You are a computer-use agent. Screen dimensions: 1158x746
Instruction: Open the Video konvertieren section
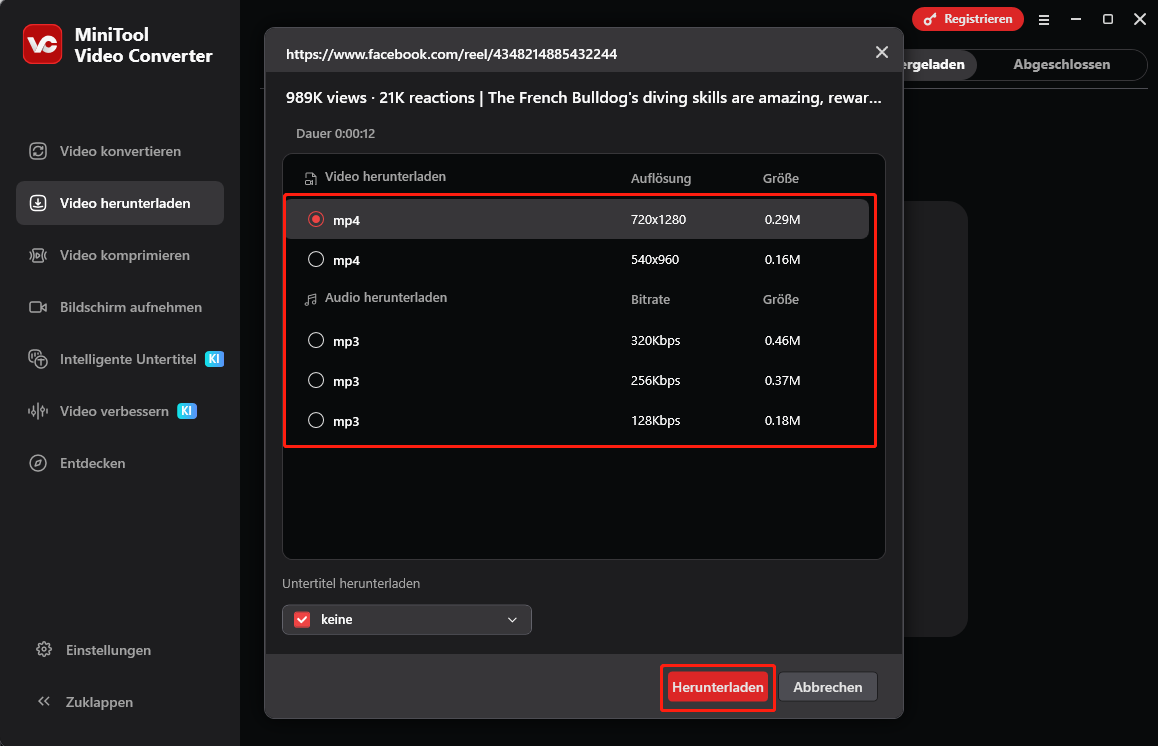point(120,151)
